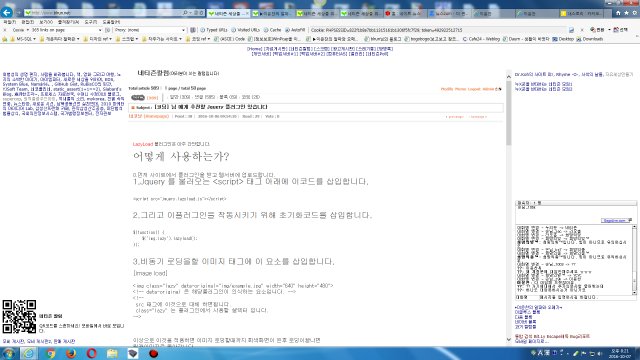Toggle the Cache option
Image resolution: width=640 pixels, height=360 pixels.
pyautogui.click(x=273, y=30)
